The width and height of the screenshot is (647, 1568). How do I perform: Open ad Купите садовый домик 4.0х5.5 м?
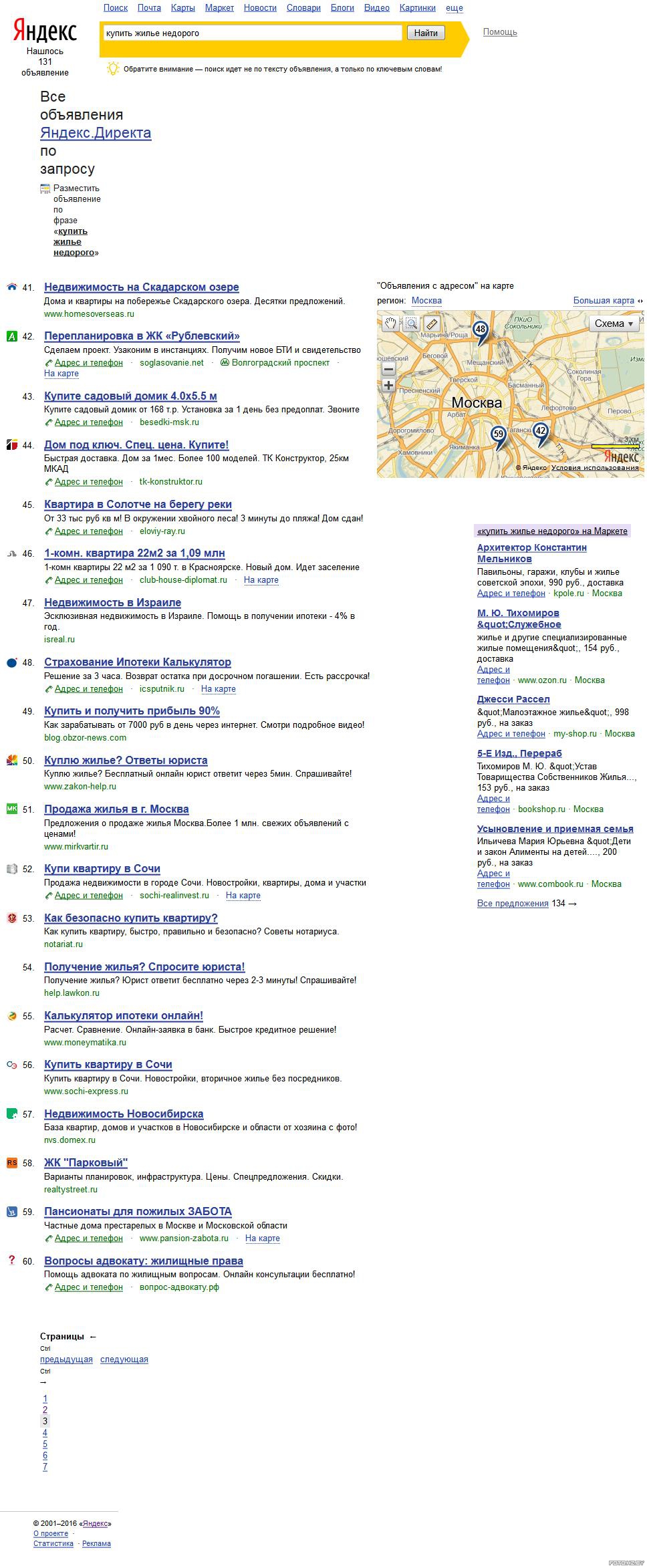tap(130, 396)
